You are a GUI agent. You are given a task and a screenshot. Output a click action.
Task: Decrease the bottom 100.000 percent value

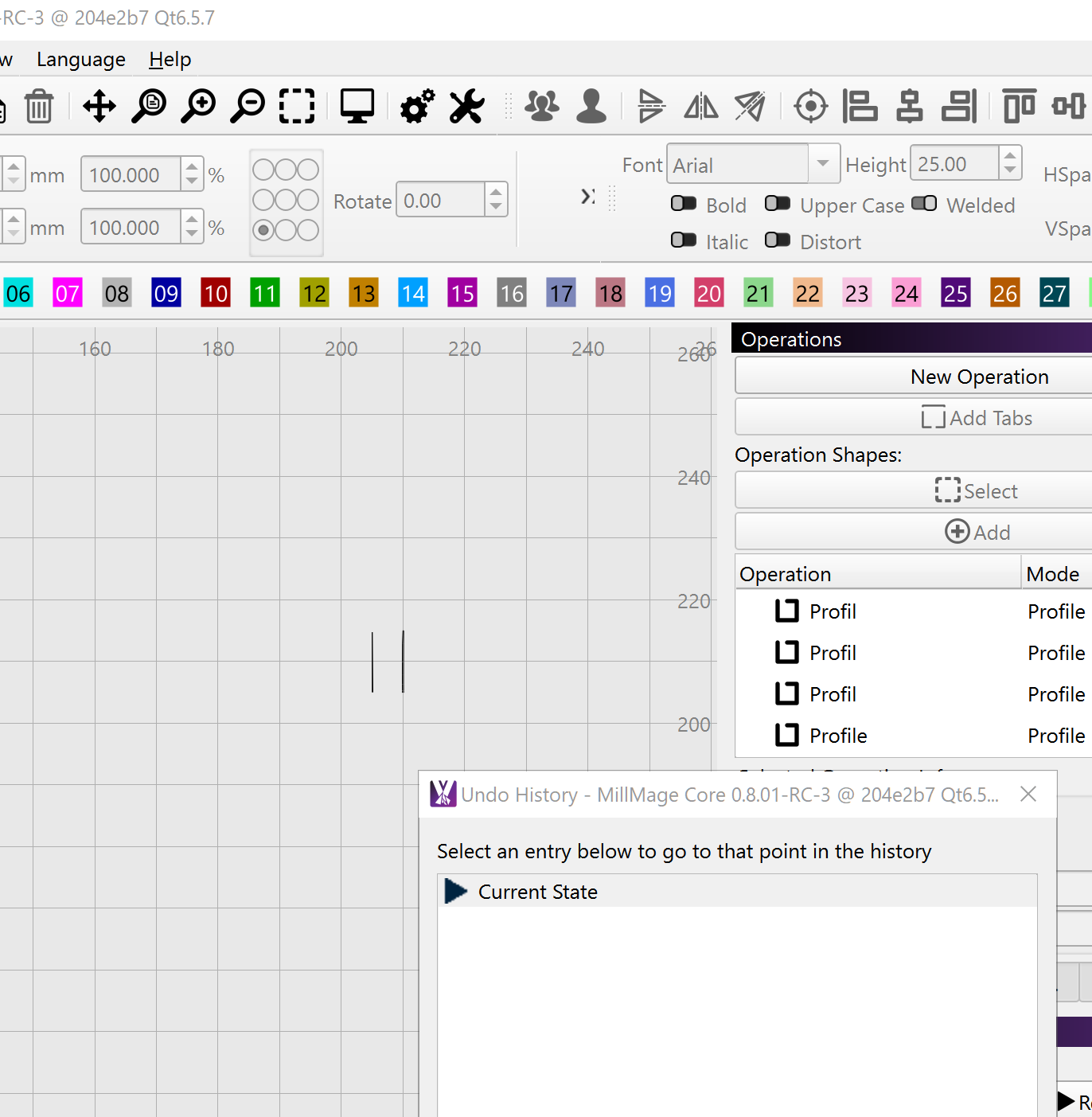click(192, 236)
